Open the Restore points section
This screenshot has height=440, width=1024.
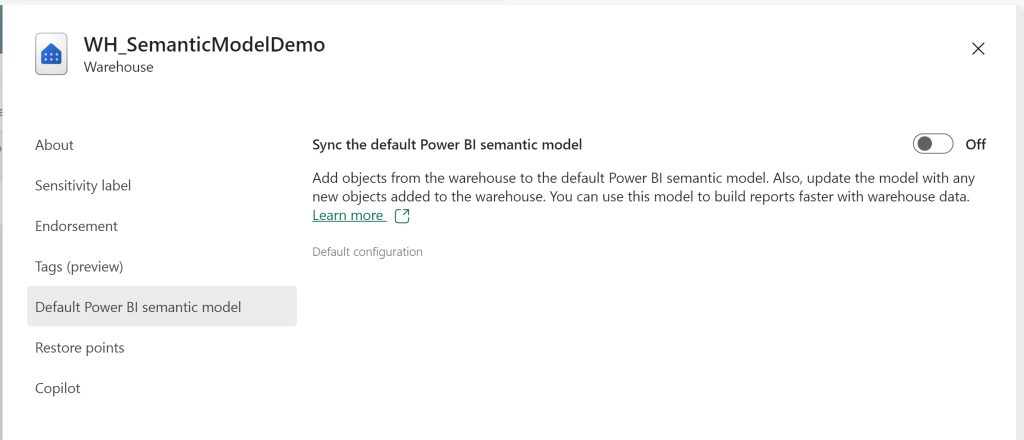80,348
